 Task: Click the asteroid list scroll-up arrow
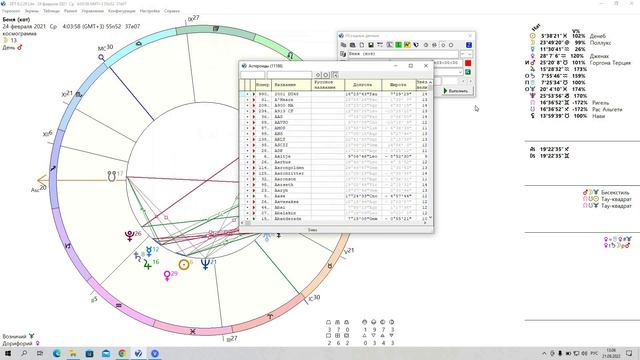coord(430,82)
